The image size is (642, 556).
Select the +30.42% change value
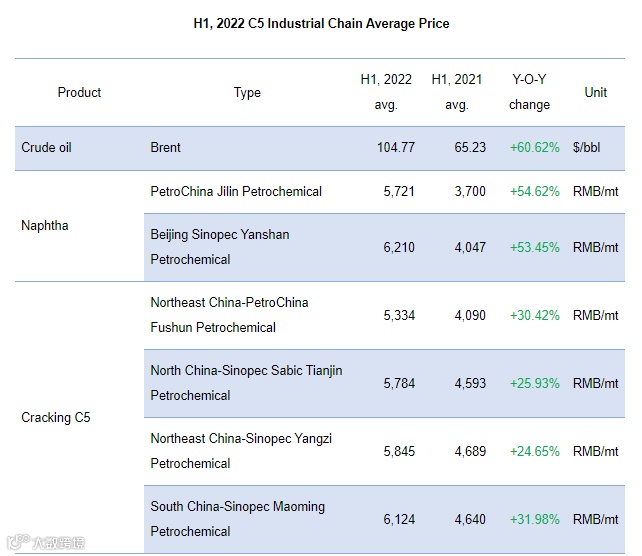(x=534, y=315)
